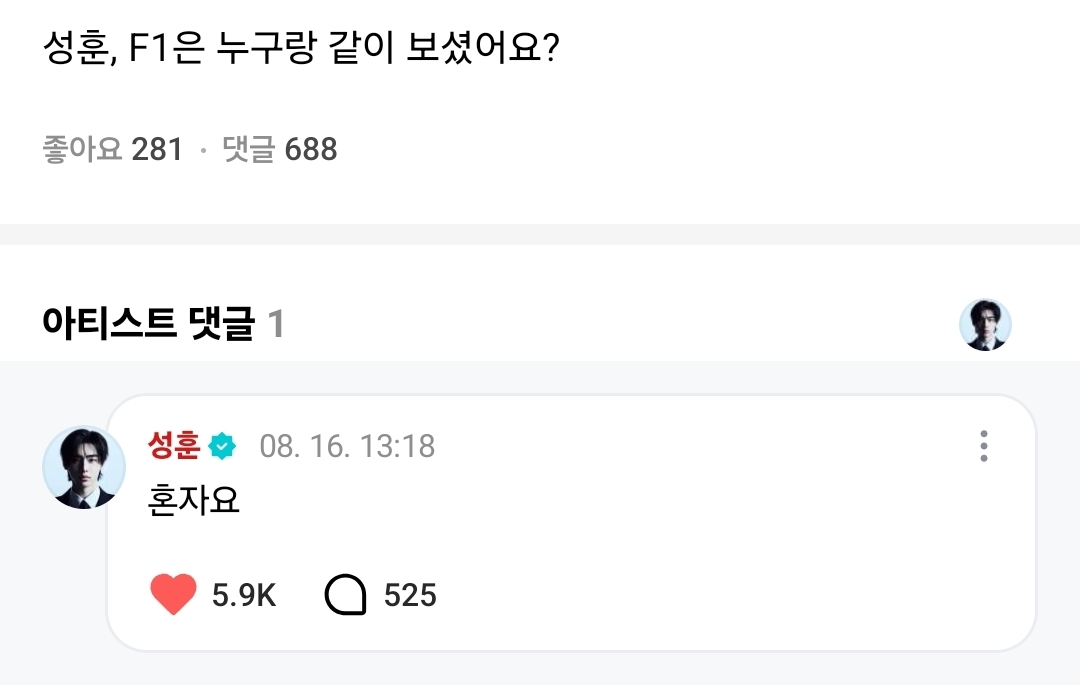1080x695 pixels.
Task: Click the teal verified badge beside 성훈
Action: [223, 446]
